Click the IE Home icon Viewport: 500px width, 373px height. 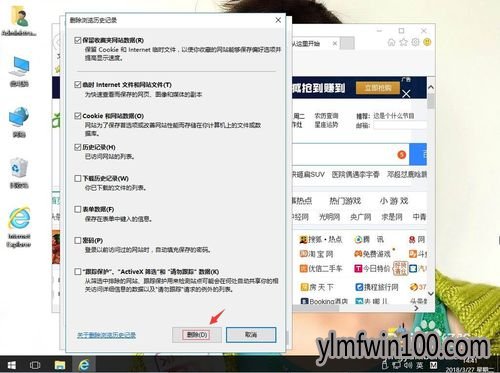(392, 42)
